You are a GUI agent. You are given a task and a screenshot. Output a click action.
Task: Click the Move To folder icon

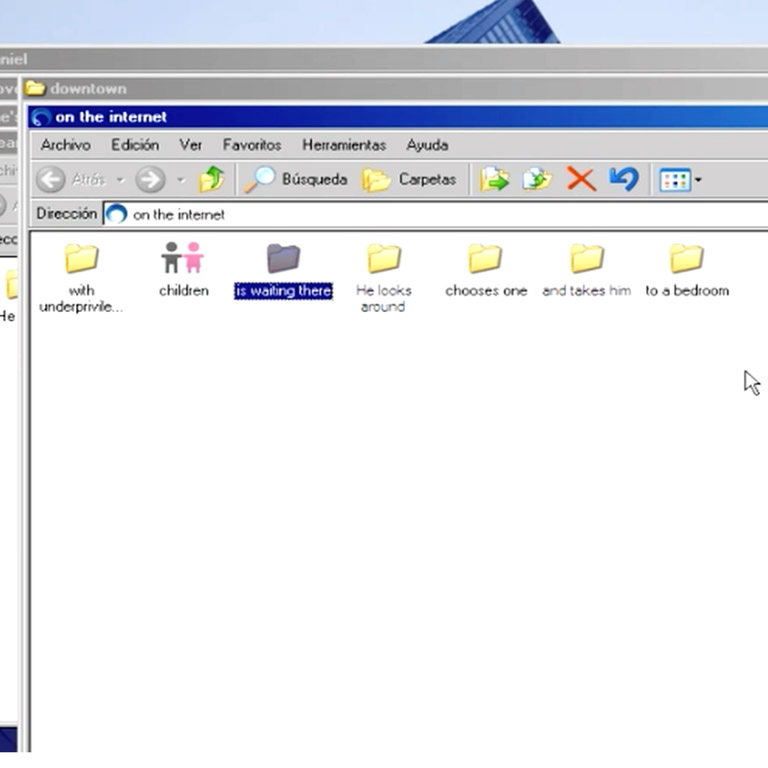(x=494, y=180)
